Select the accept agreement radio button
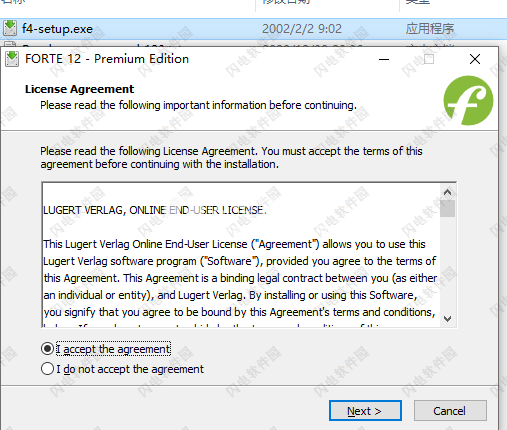The width and height of the screenshot is (507, 430). coord(47,349)
